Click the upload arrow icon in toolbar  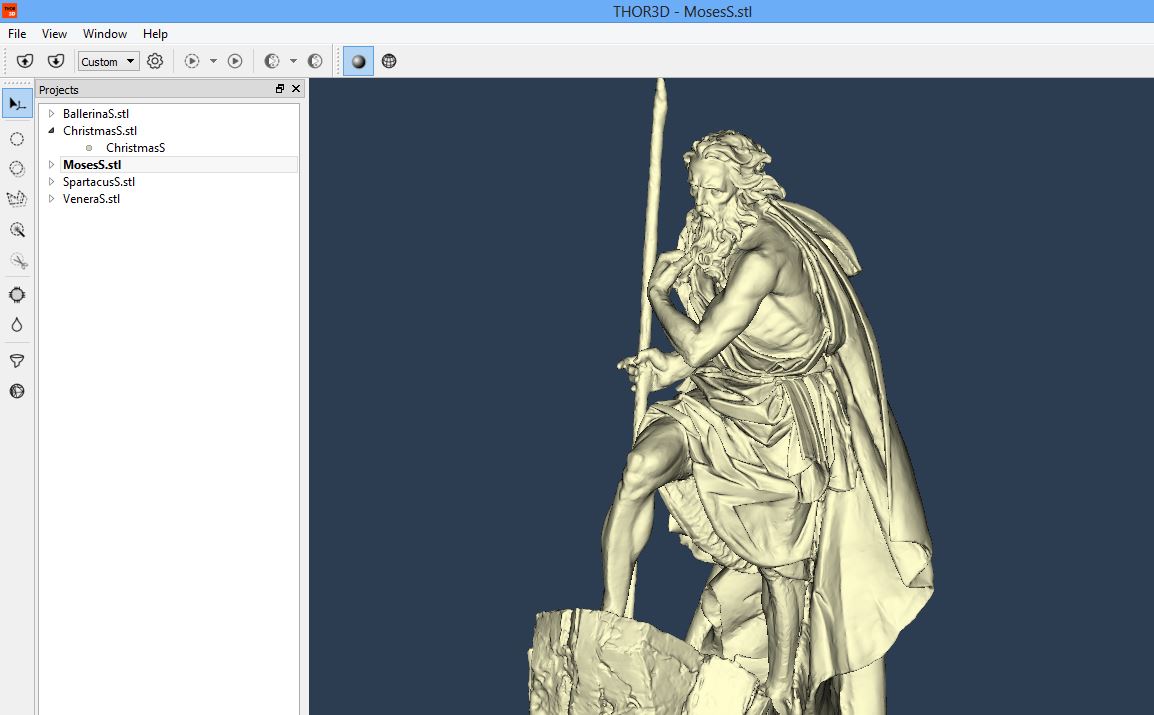[x=26, y=61]
